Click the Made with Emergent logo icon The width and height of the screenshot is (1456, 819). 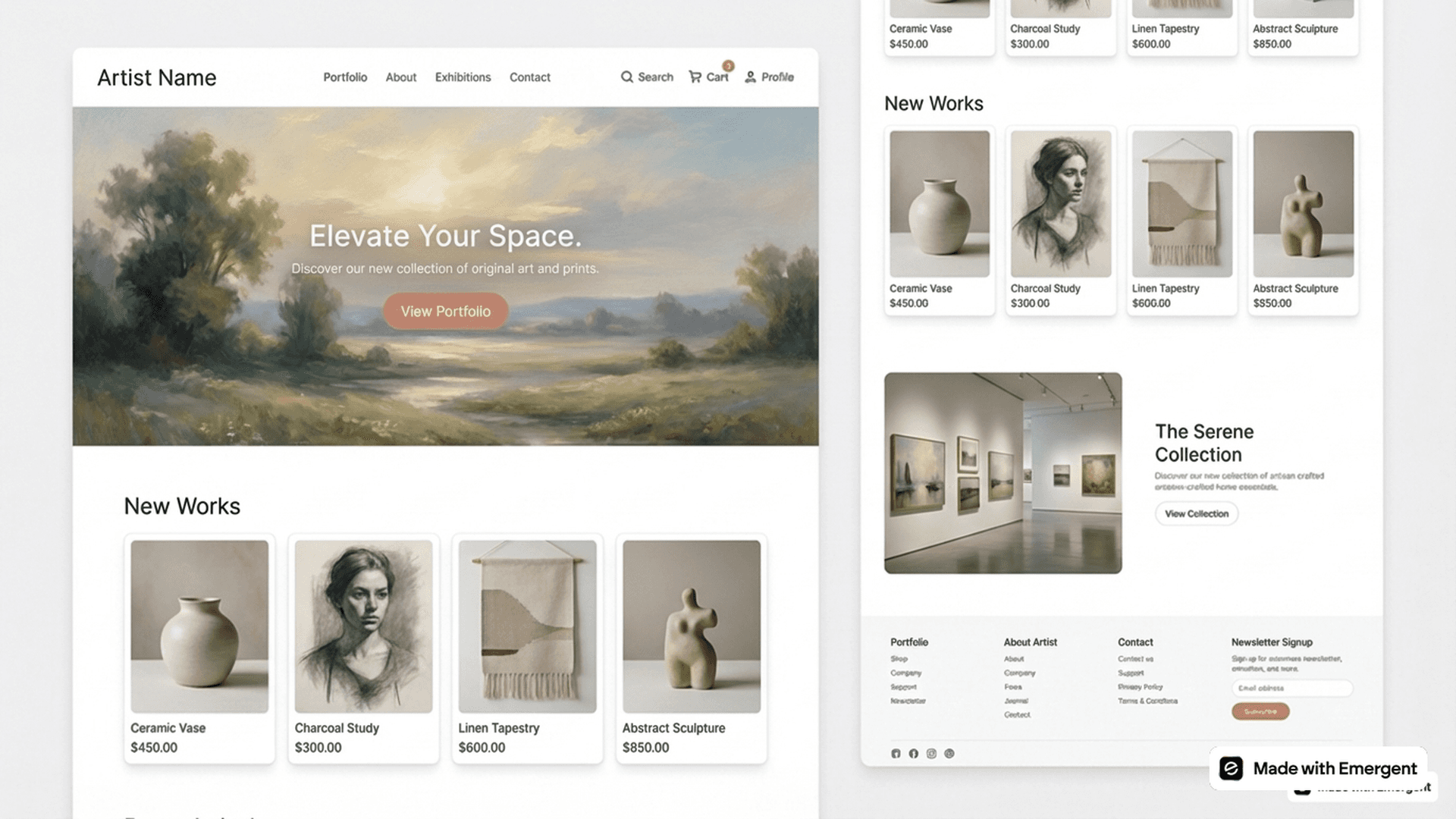click(1232, 768)
